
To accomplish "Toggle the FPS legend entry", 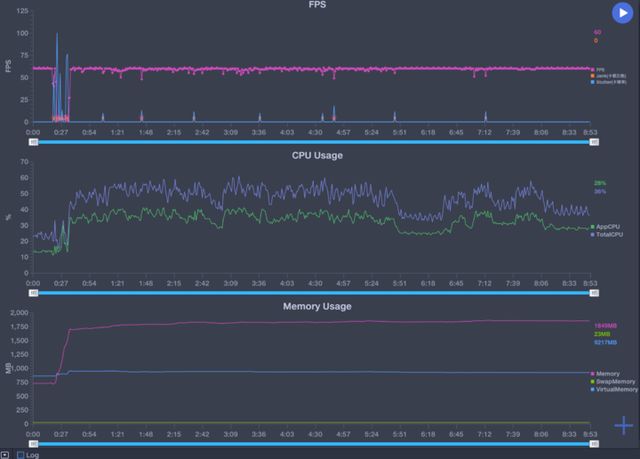I will click(x=600, y=69).
